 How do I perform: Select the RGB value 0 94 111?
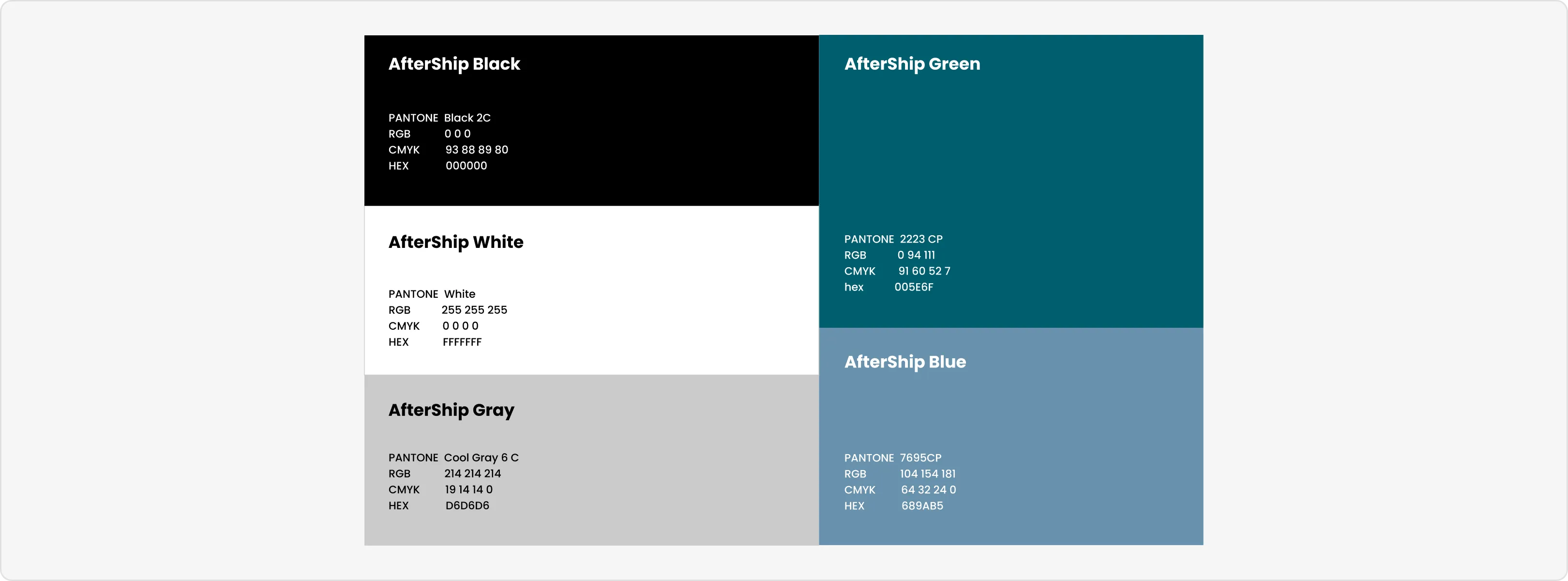[x=916, y=255]
